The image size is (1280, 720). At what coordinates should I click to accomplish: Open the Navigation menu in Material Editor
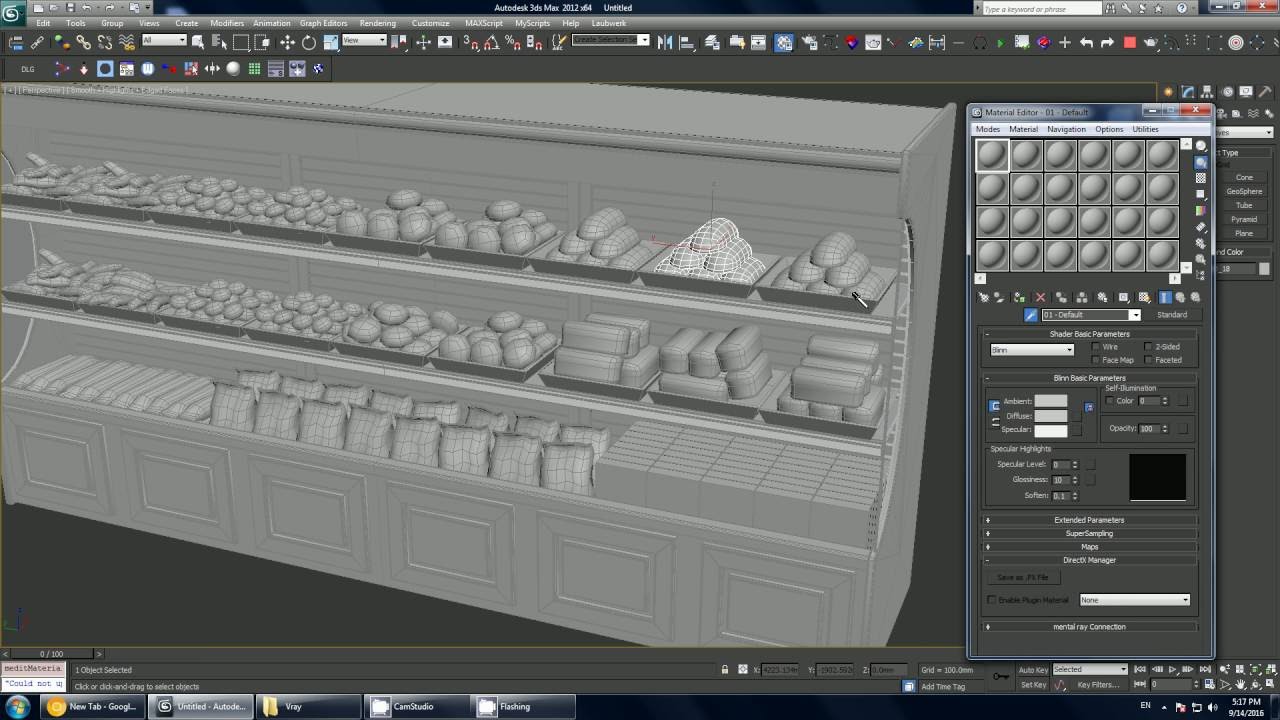(x=1066, y=129)
